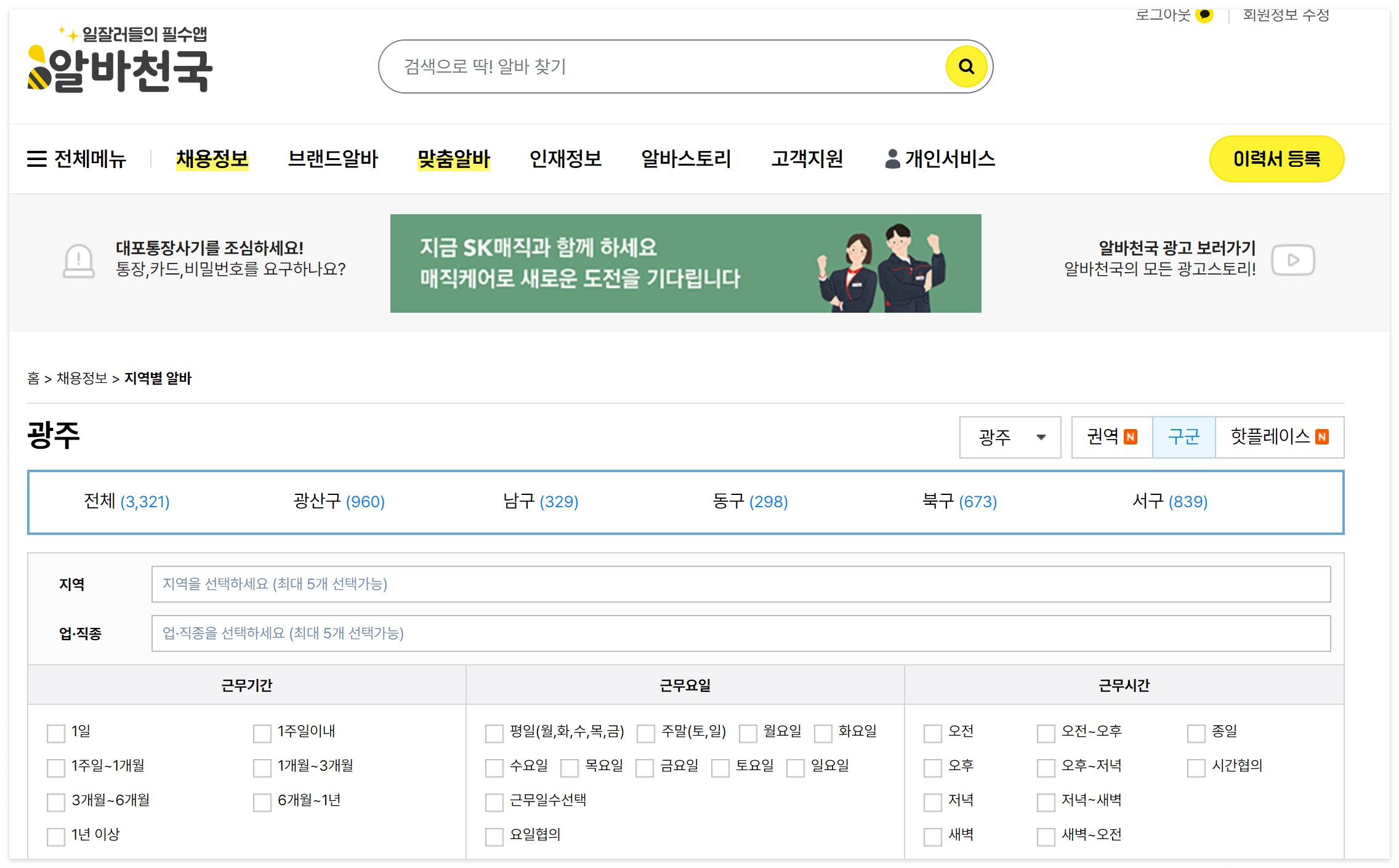The width and height of the screenshot is (1399, 868).
Task: Click the SK매직 green banner ad
Action: 685,263
